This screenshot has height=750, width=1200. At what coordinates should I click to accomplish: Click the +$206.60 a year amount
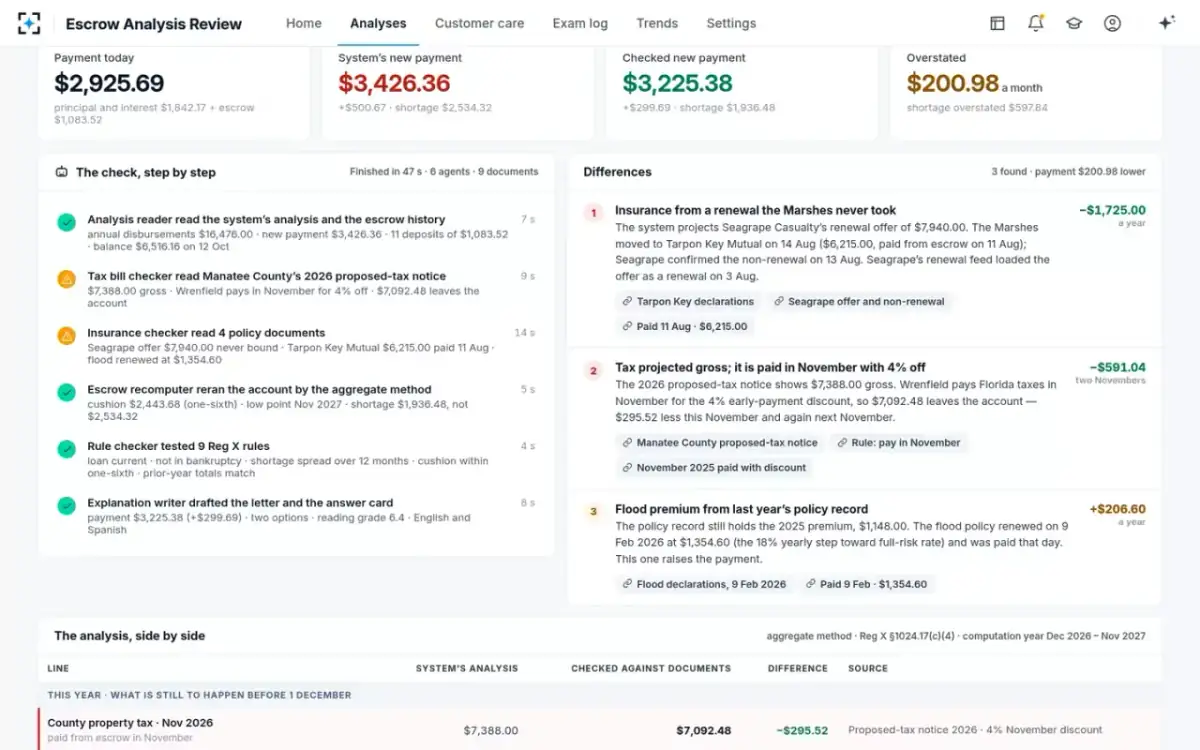coord(1117,509)
